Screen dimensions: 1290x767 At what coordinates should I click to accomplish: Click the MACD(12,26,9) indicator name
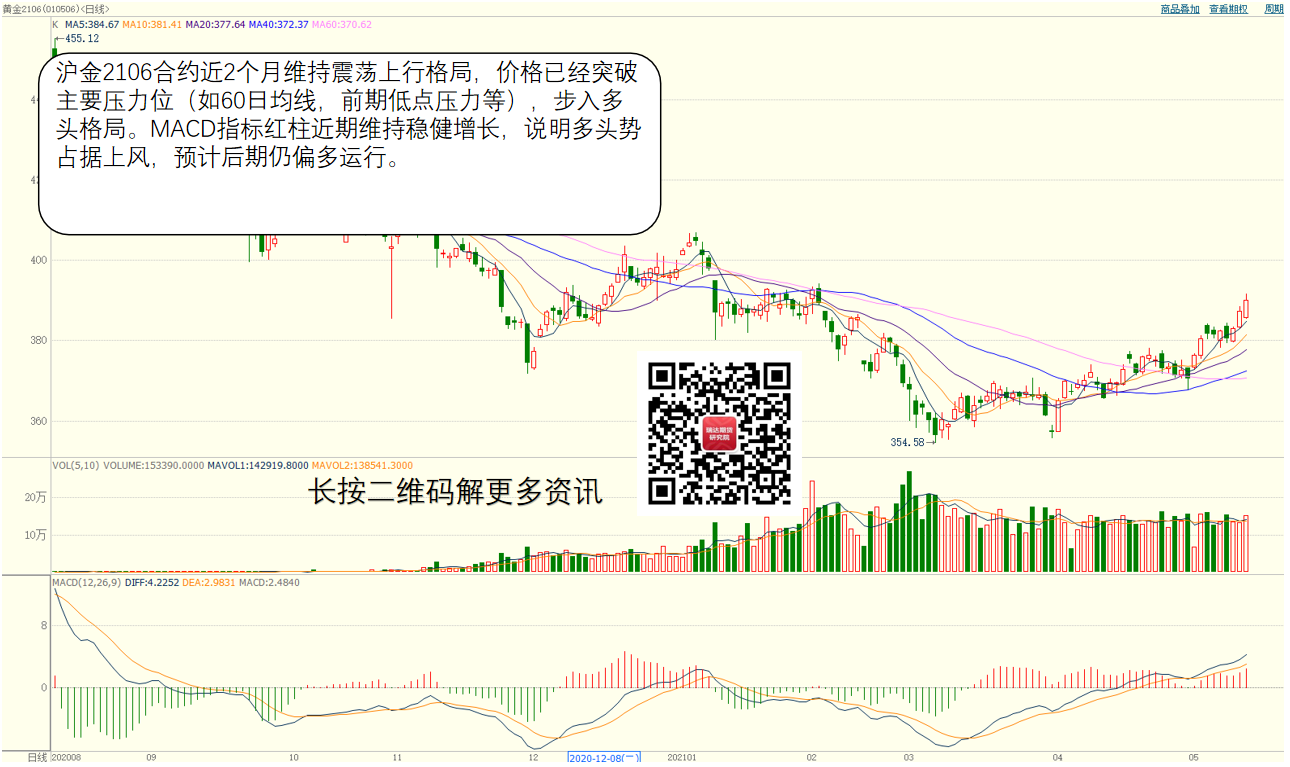tap(87, 582)
